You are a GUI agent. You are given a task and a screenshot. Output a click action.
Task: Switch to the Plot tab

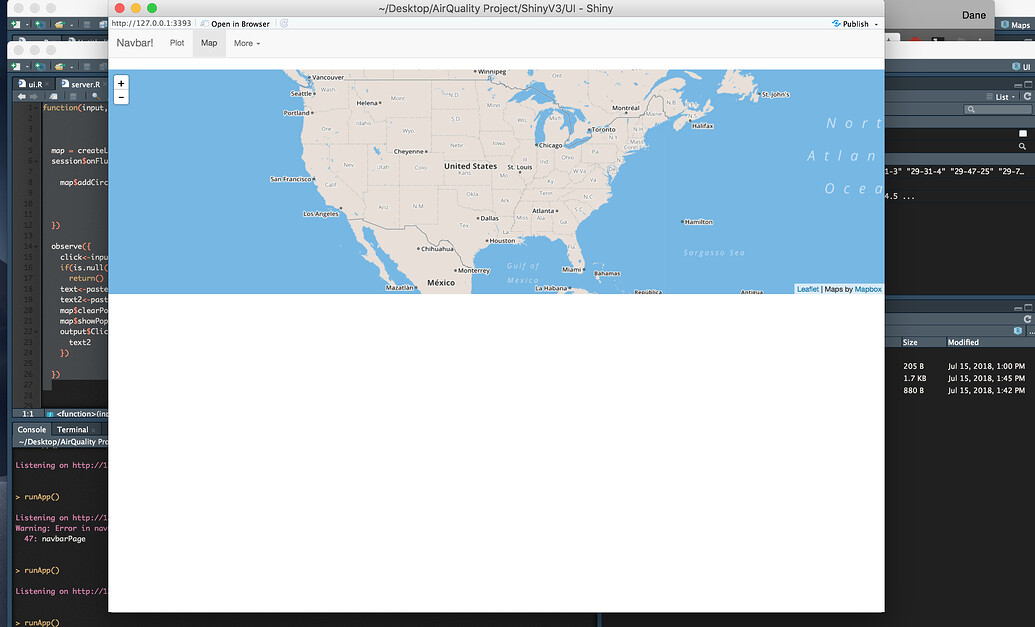(177, 44)
